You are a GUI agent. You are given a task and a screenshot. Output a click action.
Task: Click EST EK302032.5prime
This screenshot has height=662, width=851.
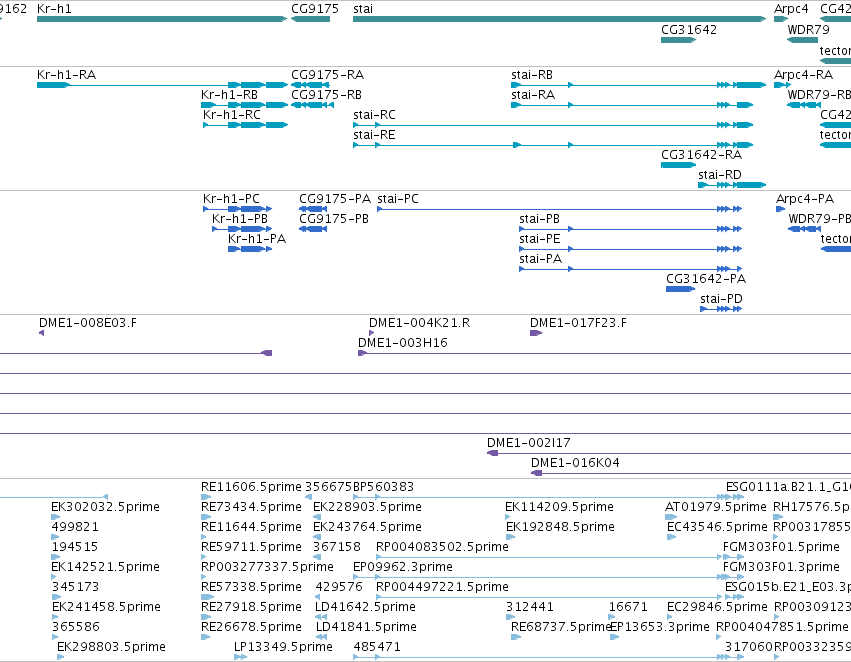pos(55,517)
